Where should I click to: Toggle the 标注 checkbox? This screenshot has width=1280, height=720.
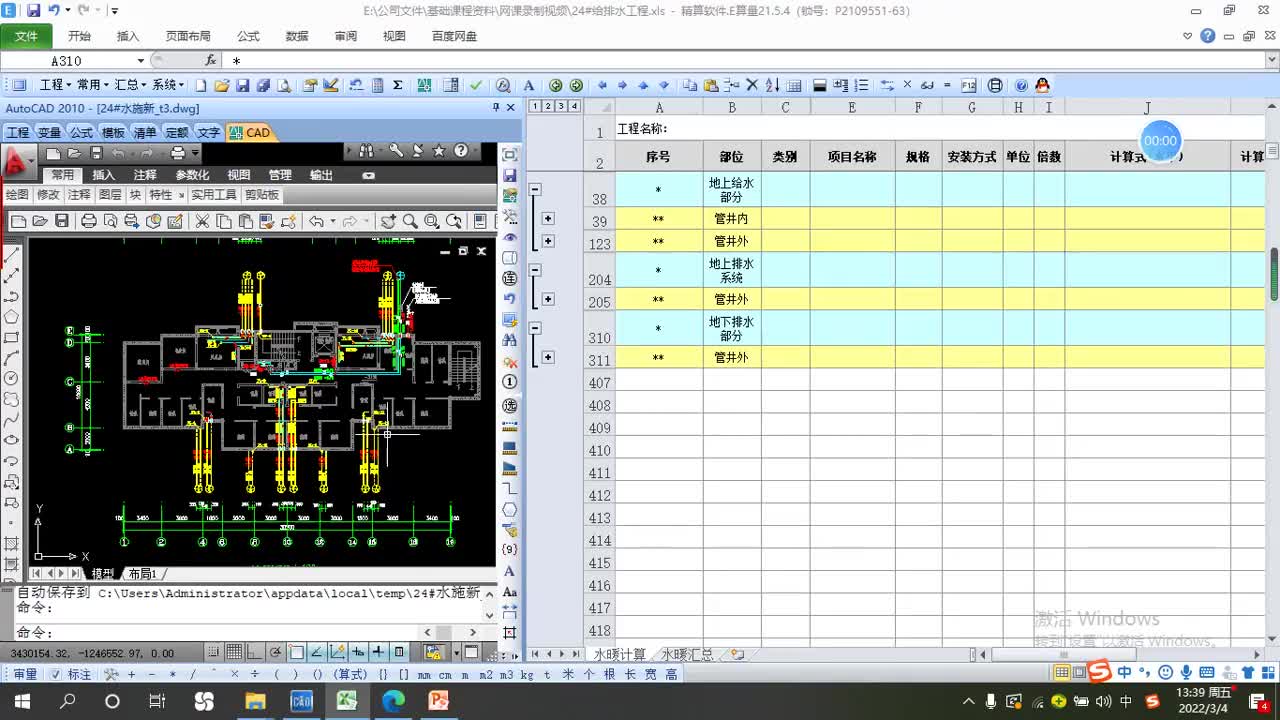pos(57,674)
